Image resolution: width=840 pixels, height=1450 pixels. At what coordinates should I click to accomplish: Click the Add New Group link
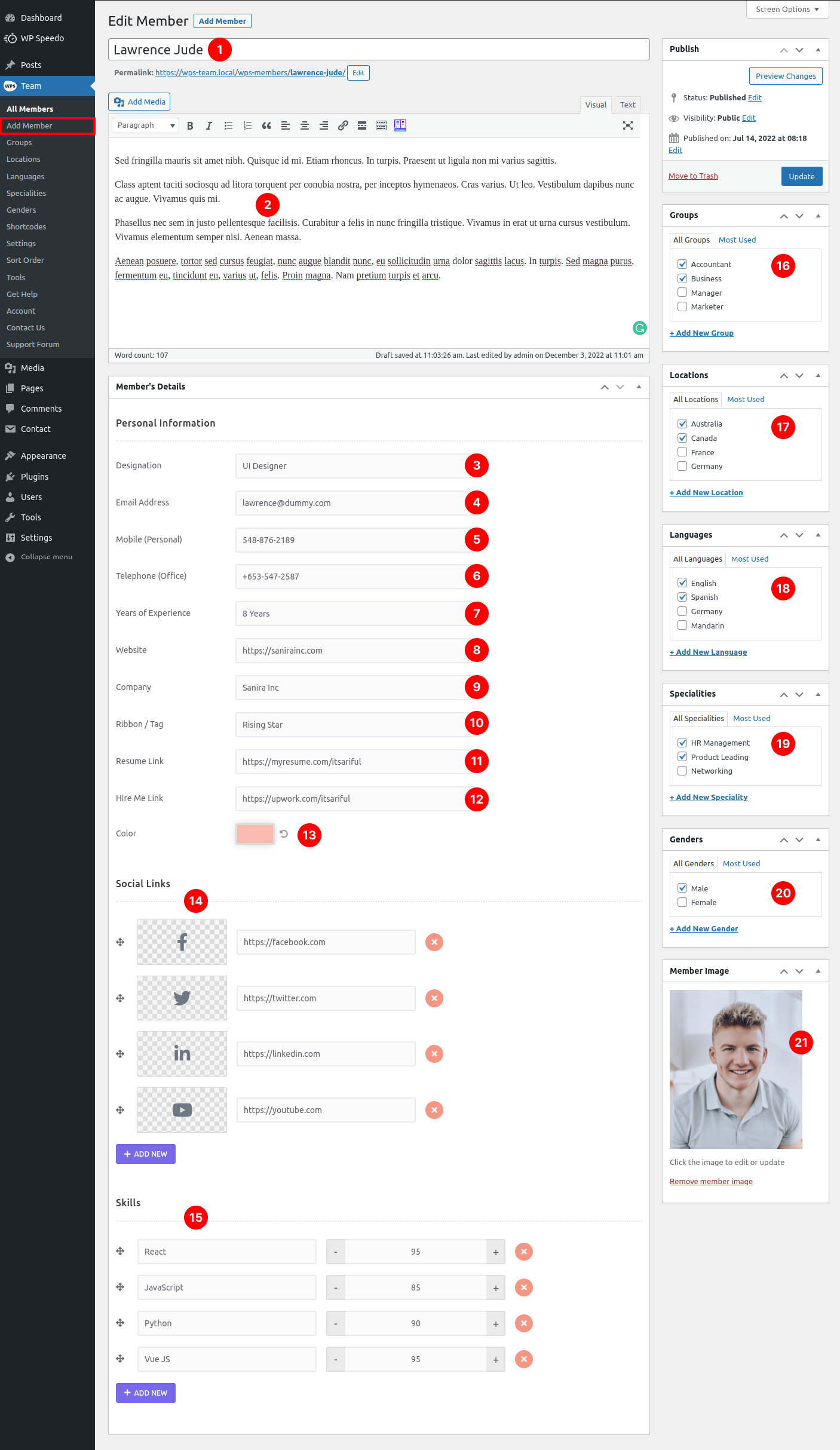click(x=701, y=333)
